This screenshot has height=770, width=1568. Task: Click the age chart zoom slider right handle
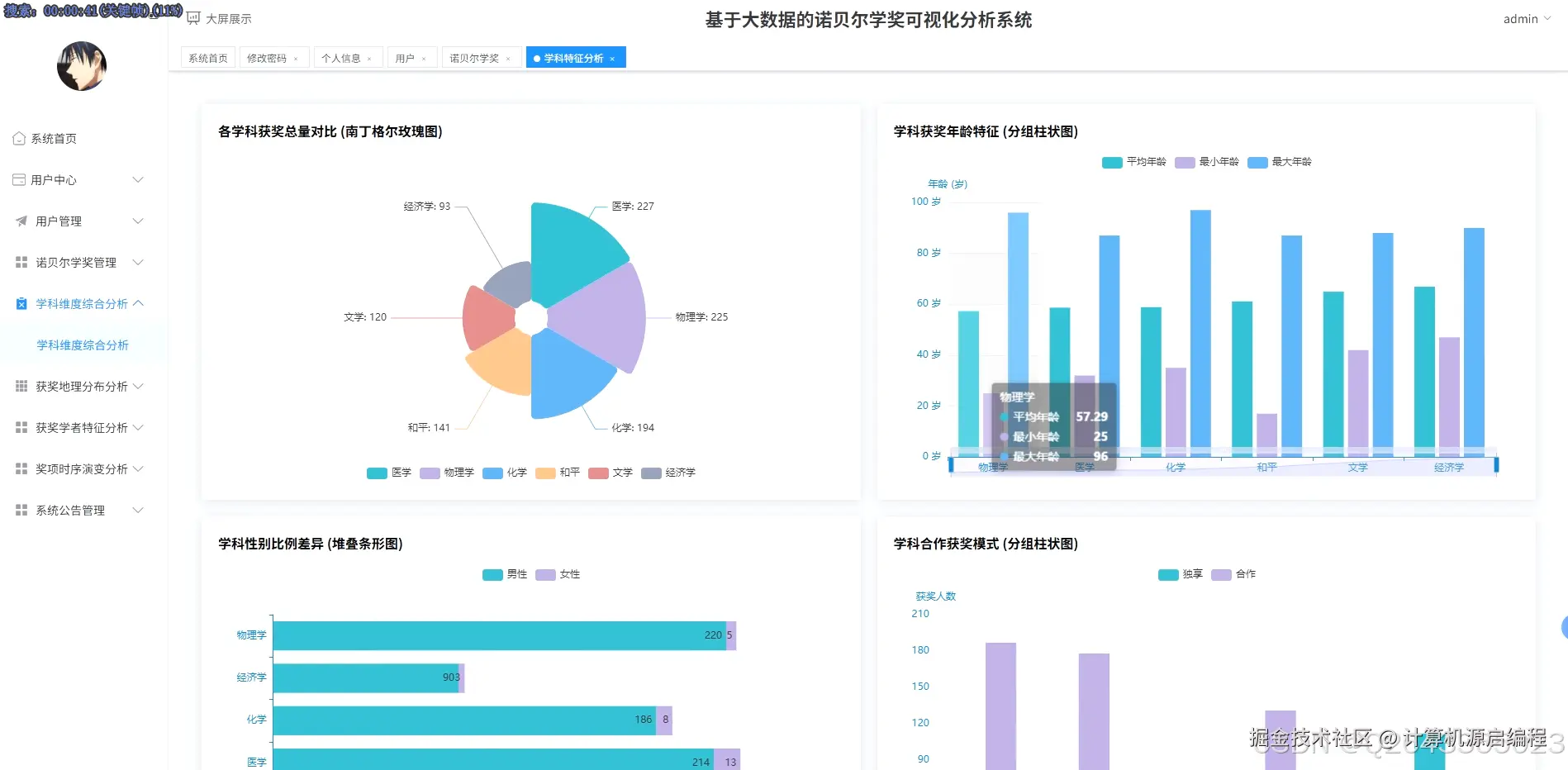[x=1496, y=466]
